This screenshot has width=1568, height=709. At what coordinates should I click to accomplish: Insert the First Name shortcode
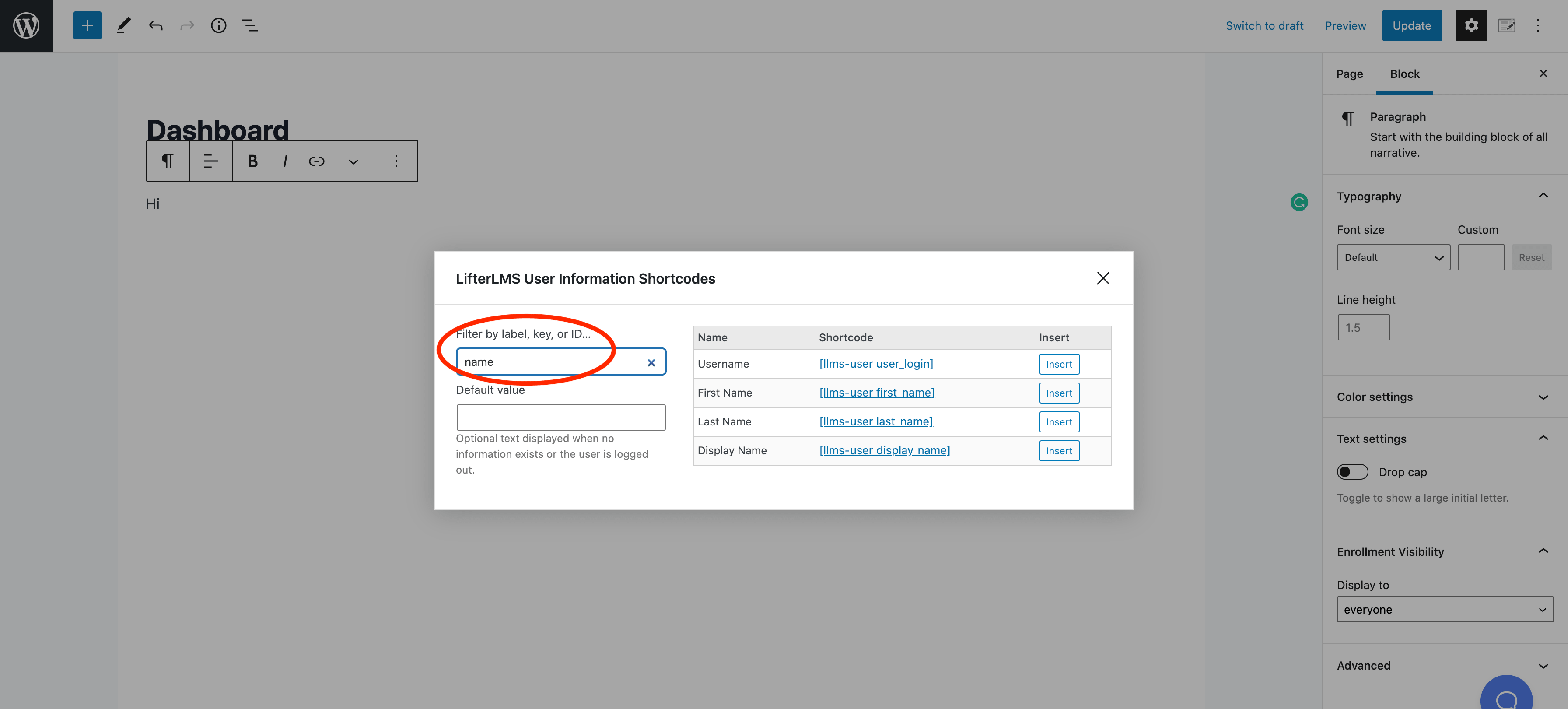[1059, 393]
